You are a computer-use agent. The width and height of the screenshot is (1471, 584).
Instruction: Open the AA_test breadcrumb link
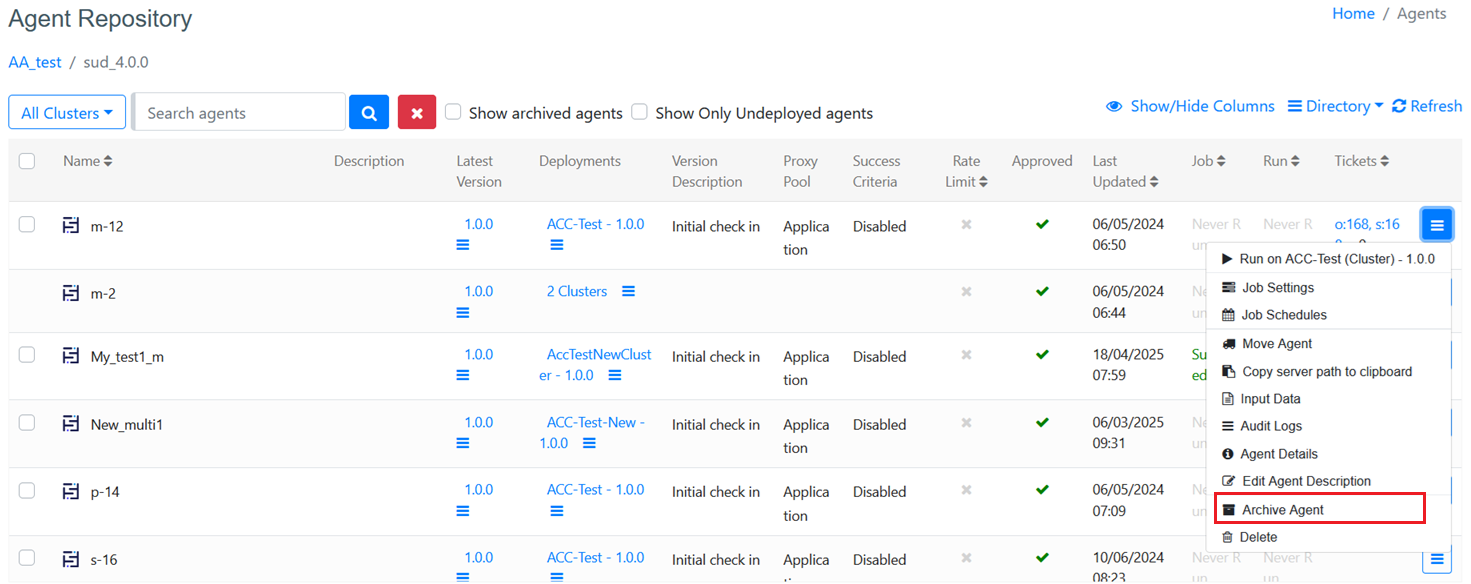(35, 62)
